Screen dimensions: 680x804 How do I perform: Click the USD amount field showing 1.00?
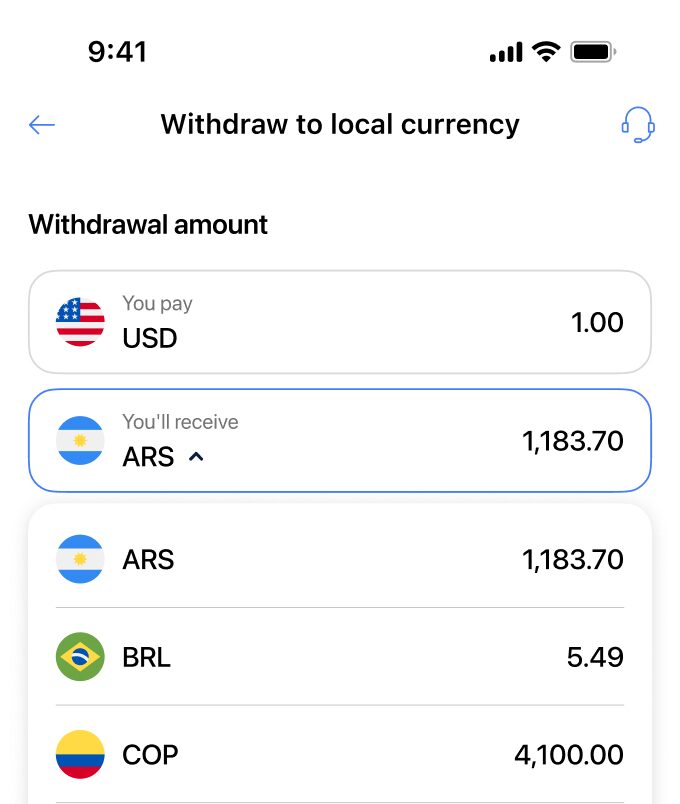(597, 321)
